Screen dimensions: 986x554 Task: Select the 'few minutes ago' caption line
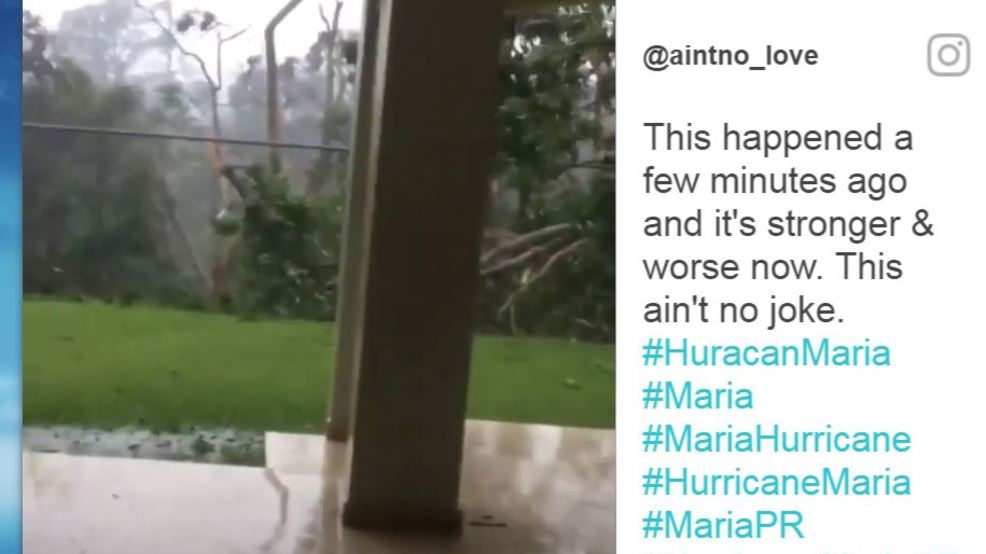[x=775, y=181]
